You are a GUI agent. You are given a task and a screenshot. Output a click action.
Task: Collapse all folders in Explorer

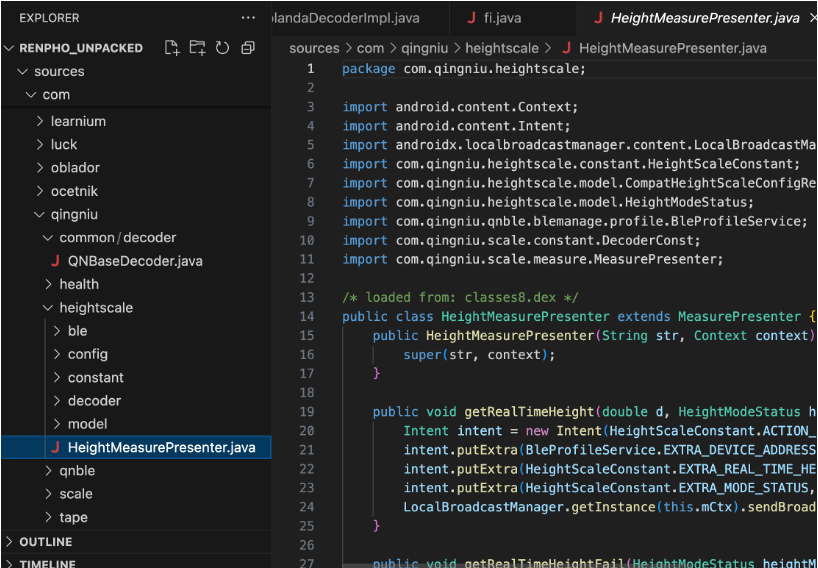click(x=247, y=48)
